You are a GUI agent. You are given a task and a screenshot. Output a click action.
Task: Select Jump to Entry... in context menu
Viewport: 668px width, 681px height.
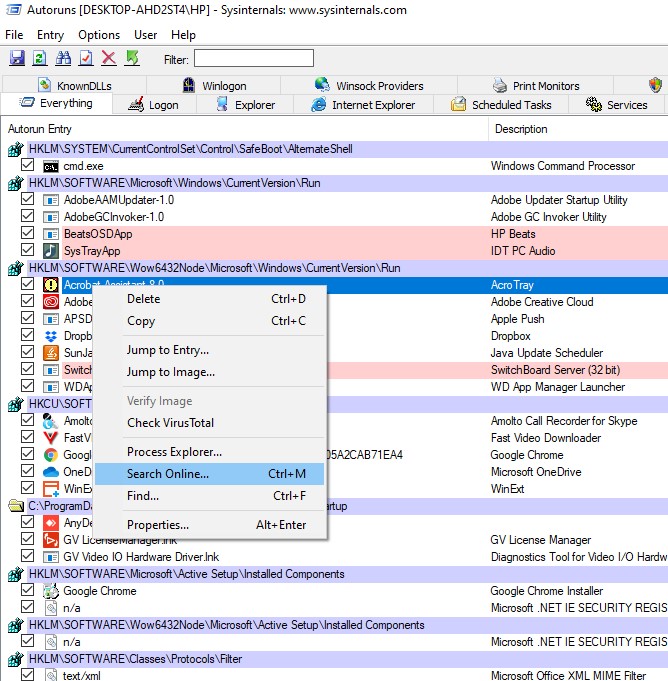click(x=210, y=350)
